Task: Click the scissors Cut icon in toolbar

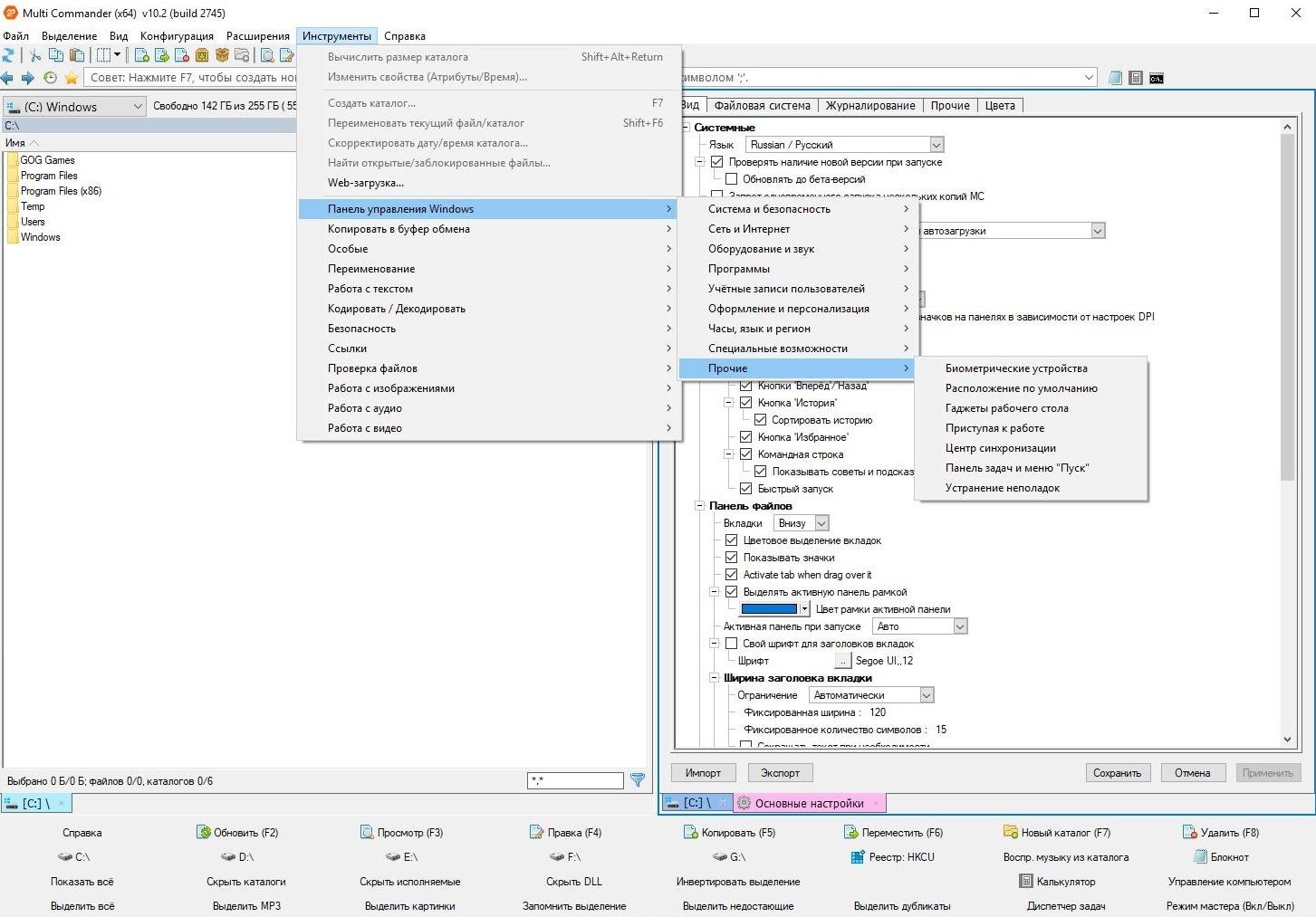Action: pos(35,55)
